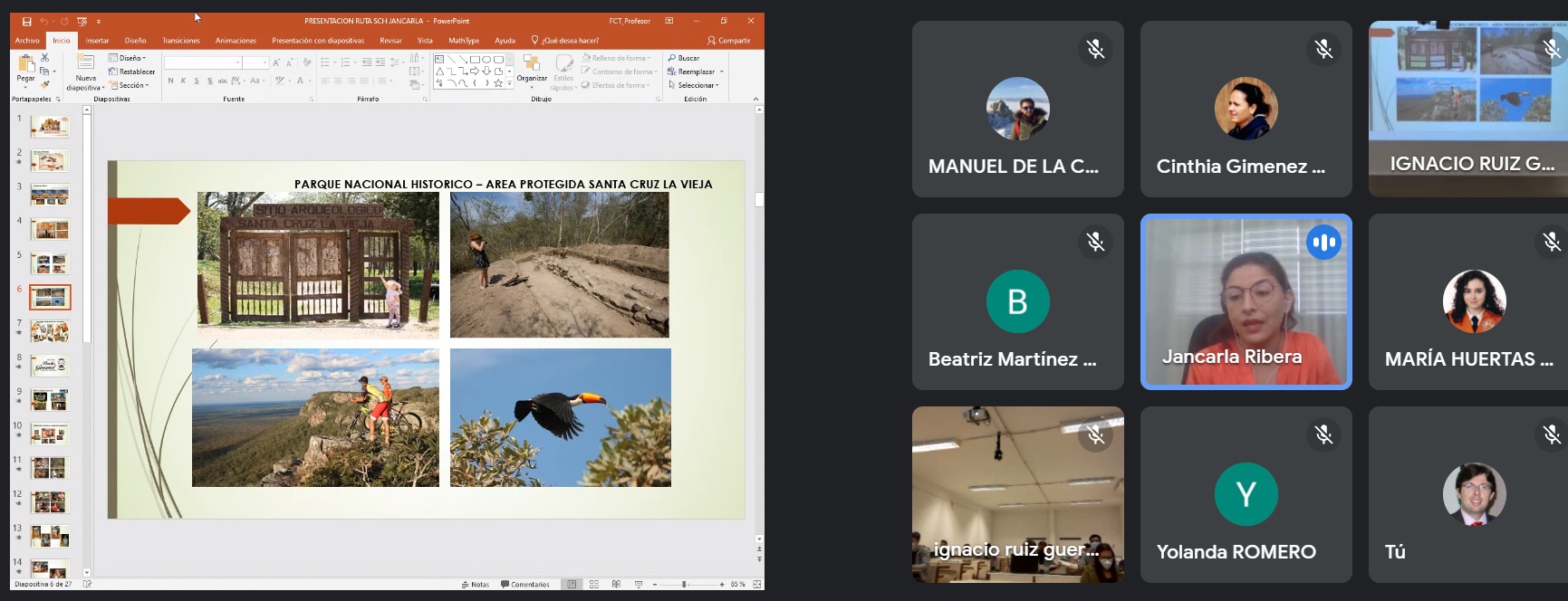Click the '¿Qué desea hacer?' search box
The height and width of the screenshot is (601, 1568).
[565, 41]
